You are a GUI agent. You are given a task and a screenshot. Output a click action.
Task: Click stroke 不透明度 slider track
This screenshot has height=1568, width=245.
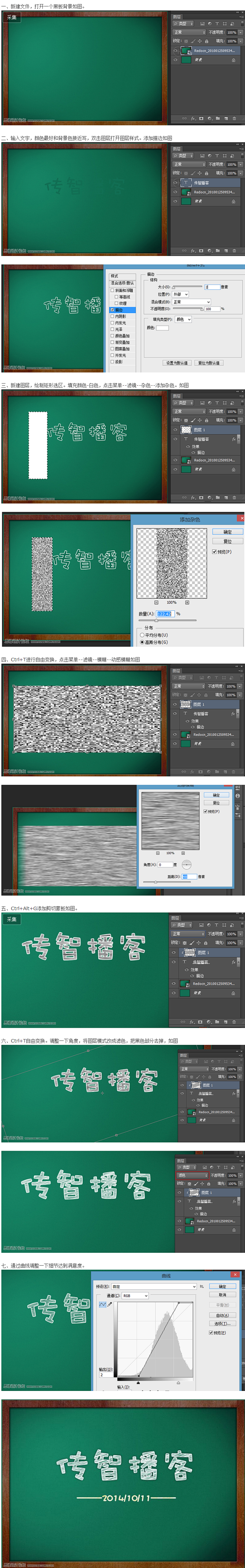coord(187,309)
